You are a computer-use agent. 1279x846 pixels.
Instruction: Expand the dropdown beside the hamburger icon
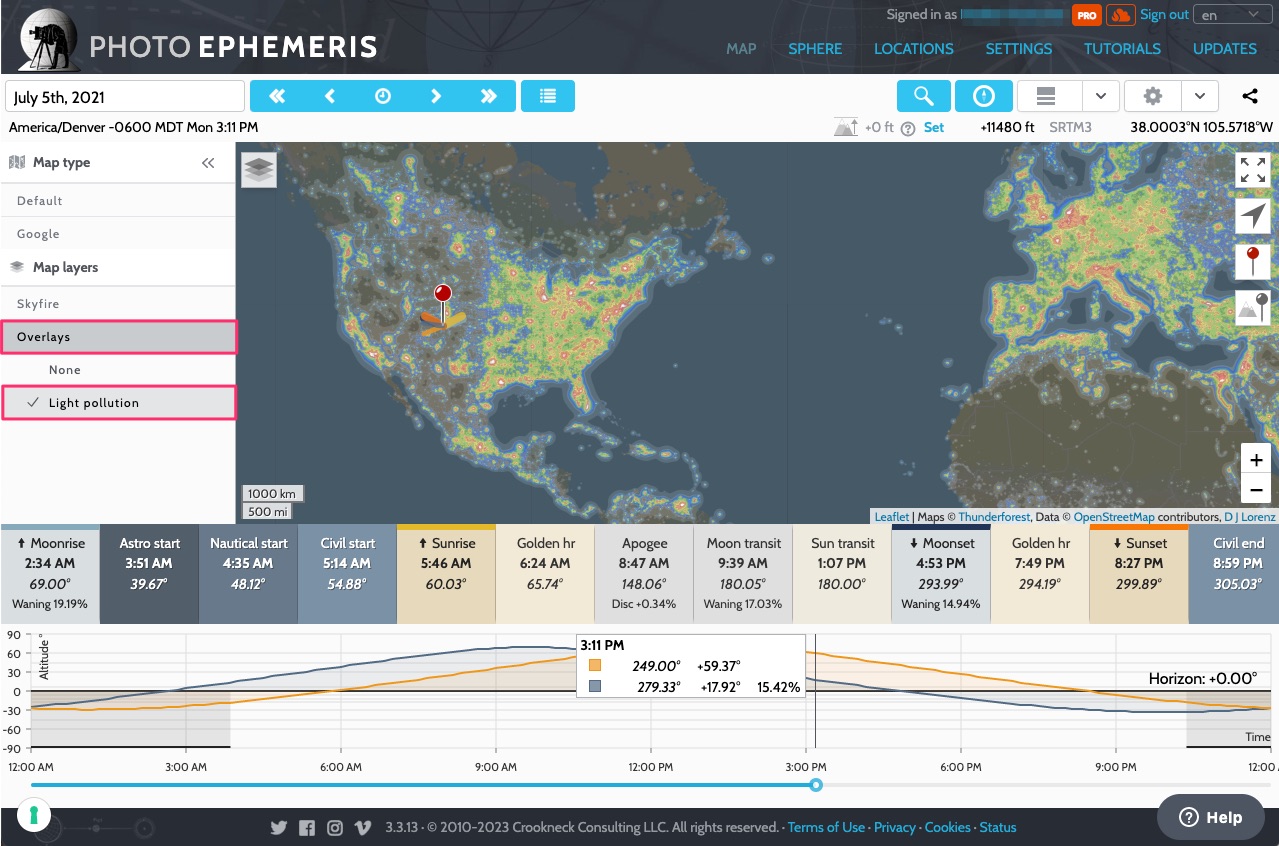click(x=1100, y=95)
